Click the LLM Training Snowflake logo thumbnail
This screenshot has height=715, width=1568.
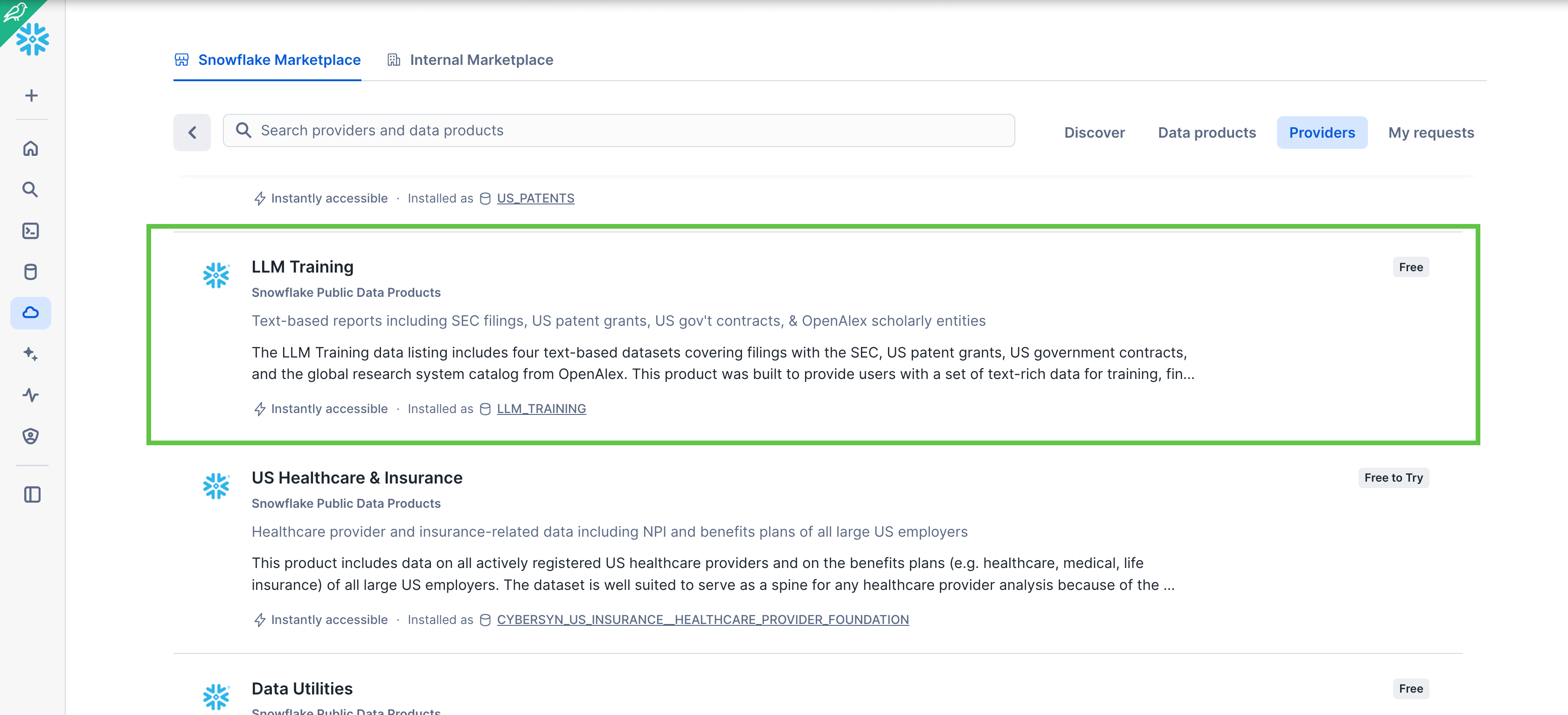point(216,275)
